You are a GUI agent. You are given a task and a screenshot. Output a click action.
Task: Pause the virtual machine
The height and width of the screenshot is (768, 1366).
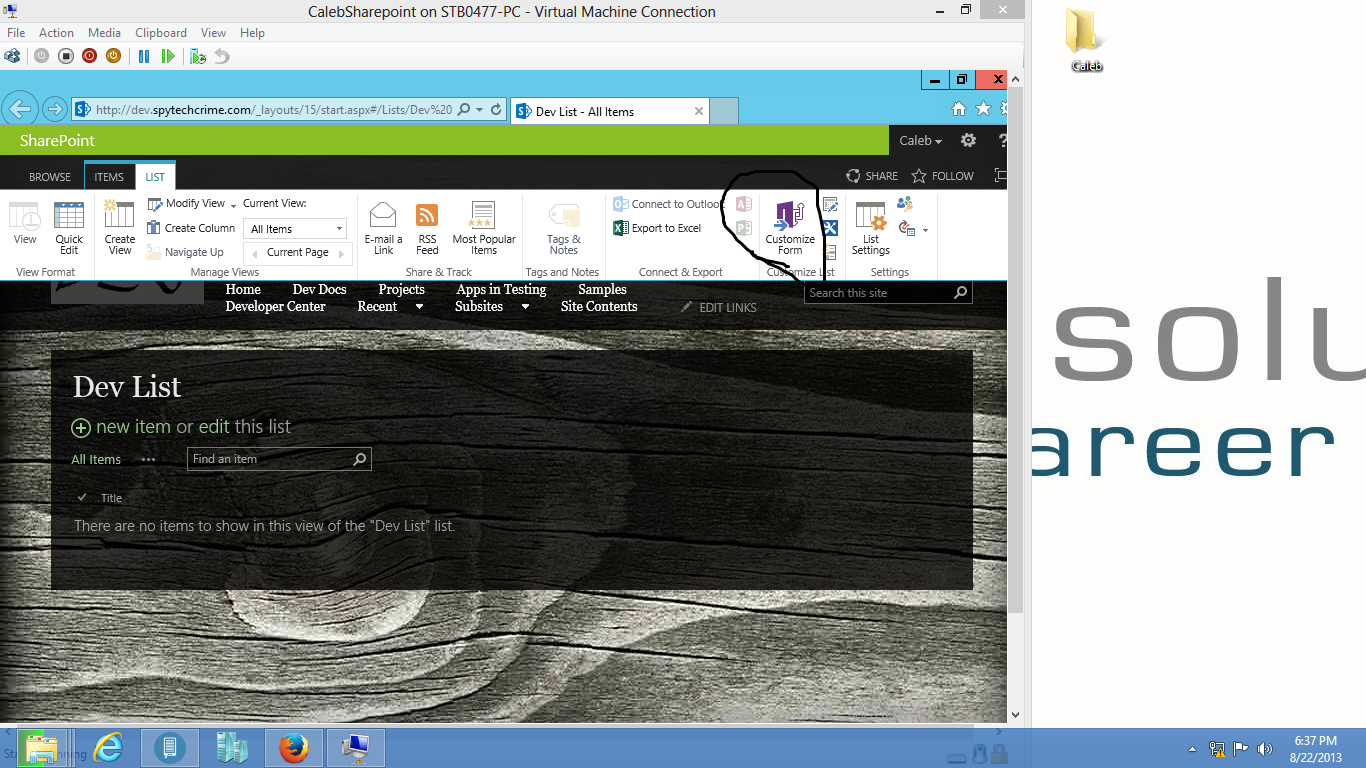point(144,56)
